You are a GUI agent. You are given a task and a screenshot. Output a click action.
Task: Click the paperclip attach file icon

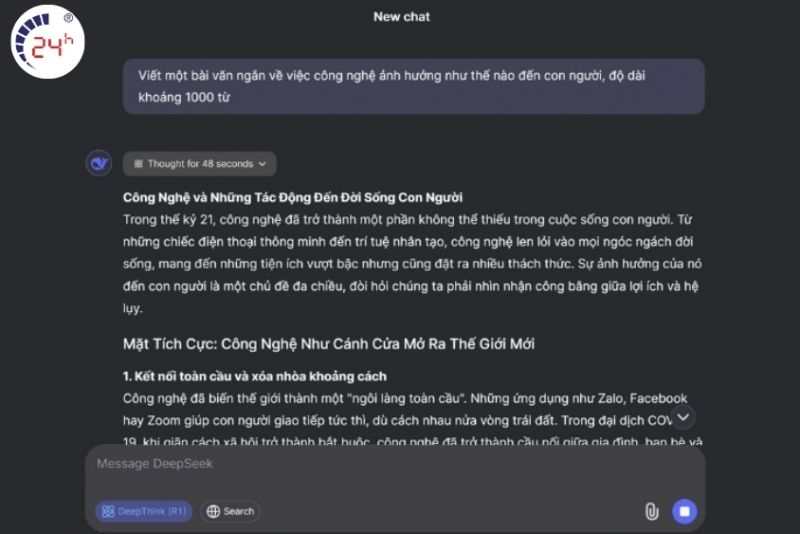[x=652, y=511]
